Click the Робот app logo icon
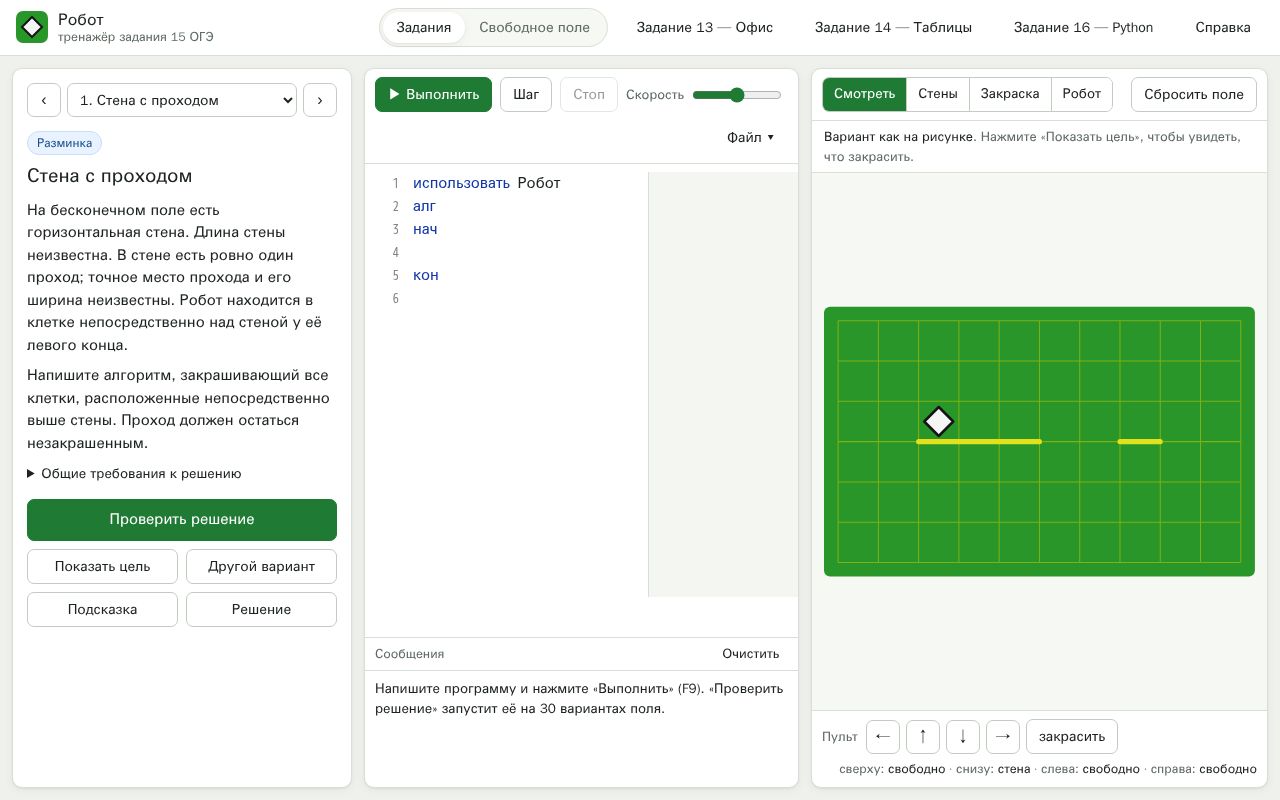This screenshot has width=1280, height=800. [x=32, y=27]
